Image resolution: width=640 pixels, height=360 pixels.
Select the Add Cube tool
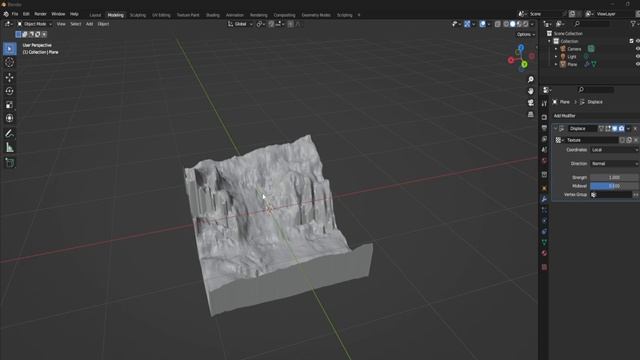[x=9, y=163]
